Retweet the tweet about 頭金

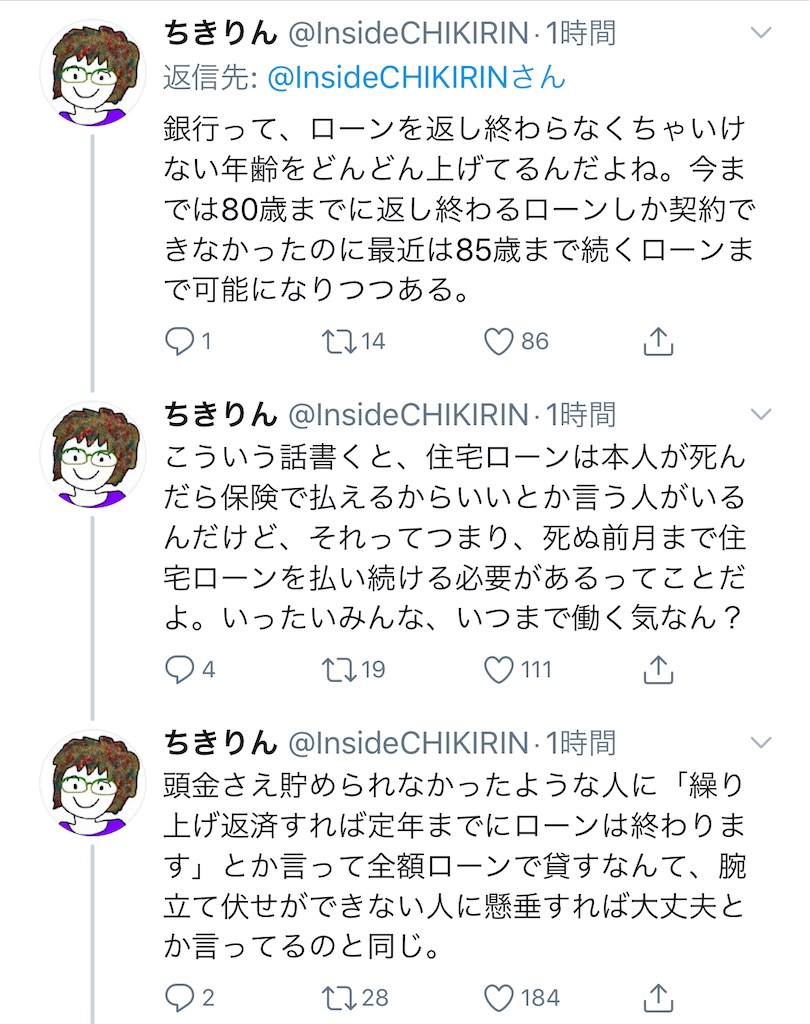tap(344, 997)
